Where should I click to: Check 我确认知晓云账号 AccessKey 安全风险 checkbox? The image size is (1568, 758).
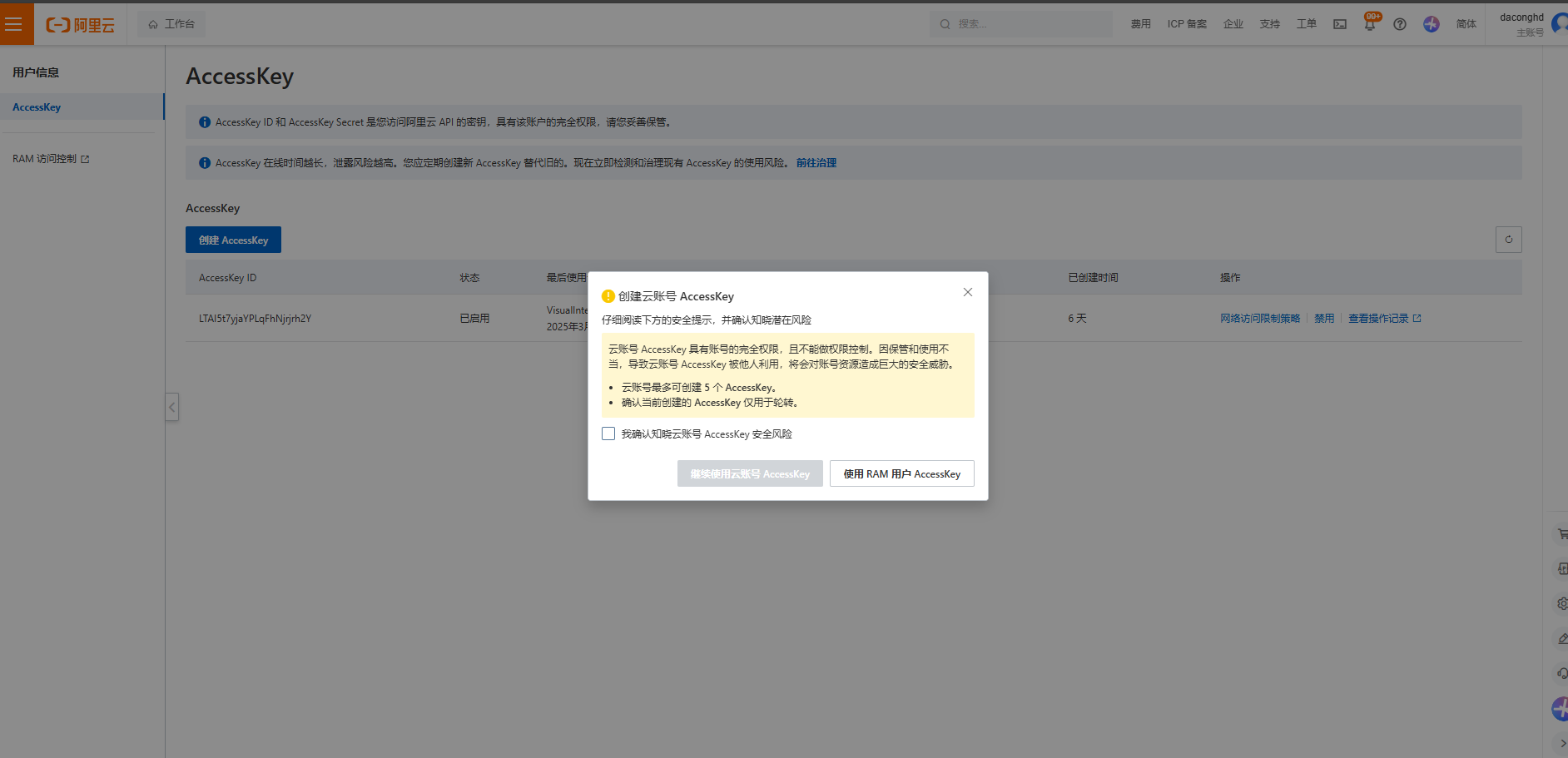[x=608, y=433]
